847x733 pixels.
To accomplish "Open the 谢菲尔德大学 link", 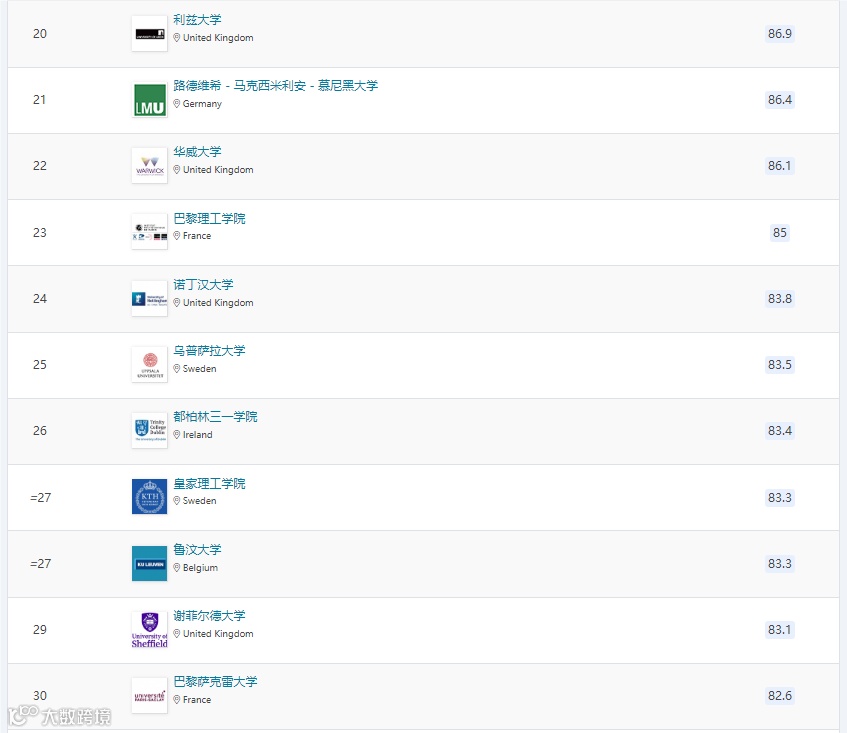I will [x=209, y=616].
